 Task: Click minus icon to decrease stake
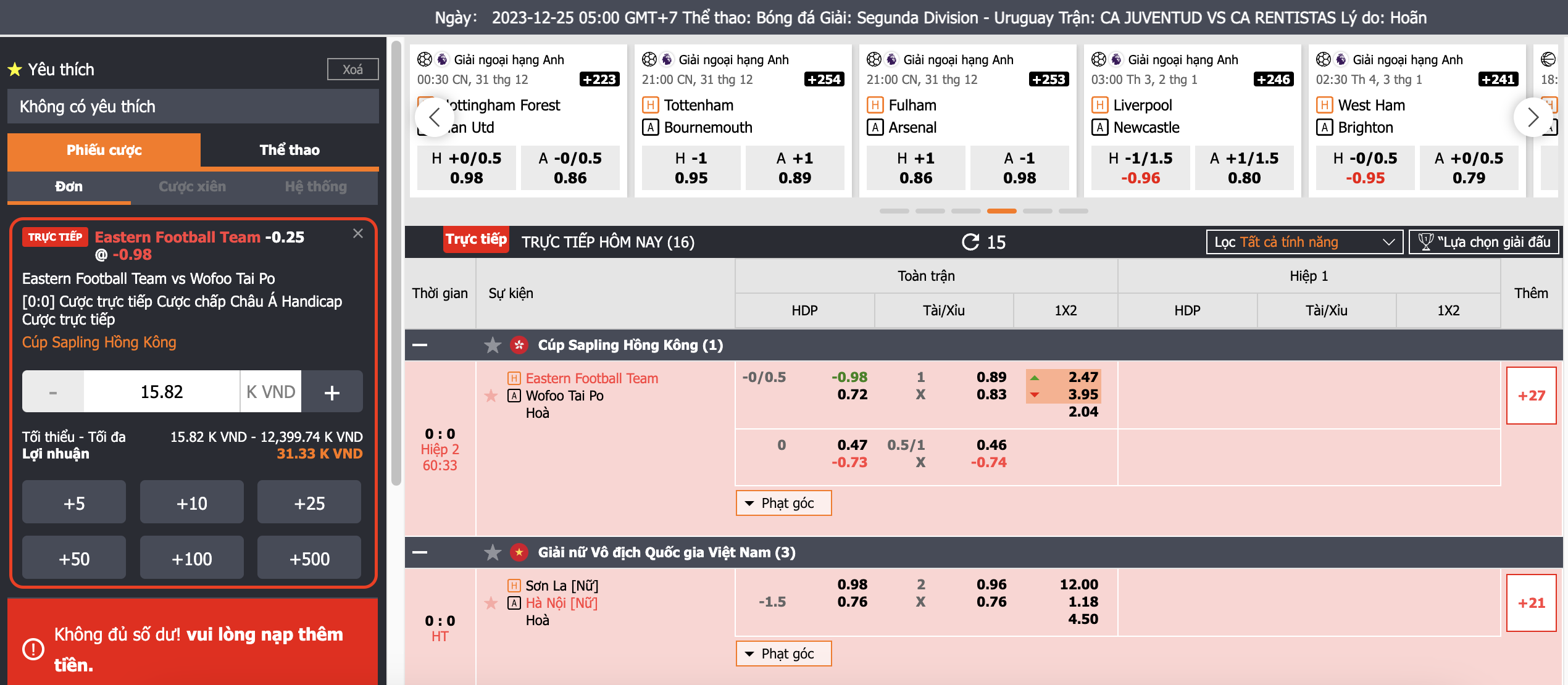[53, 392]
